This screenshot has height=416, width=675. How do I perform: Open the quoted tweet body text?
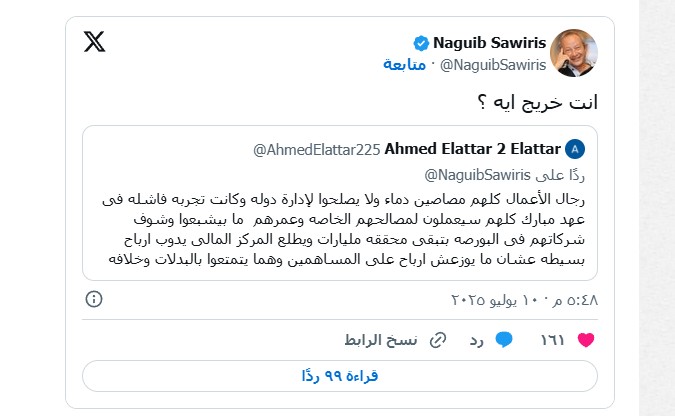point(344,230)
